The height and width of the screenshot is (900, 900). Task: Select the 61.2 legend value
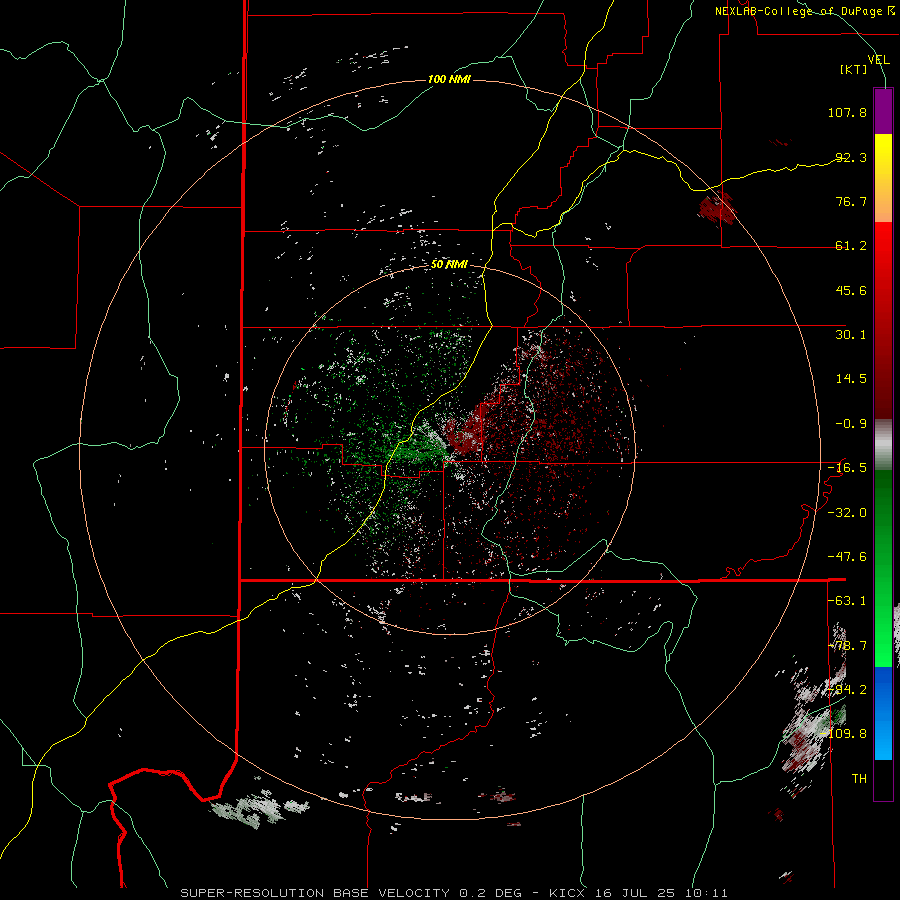(x=851, y=245)
